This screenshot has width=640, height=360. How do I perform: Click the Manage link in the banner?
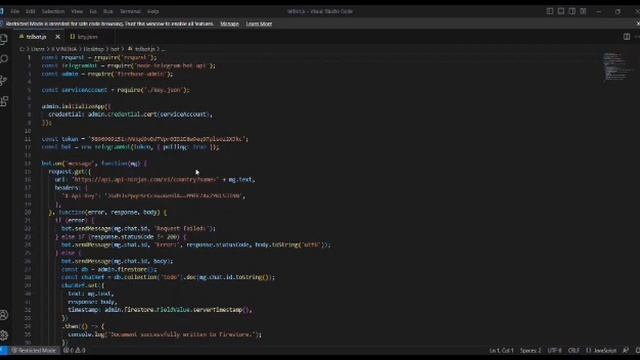[229, 24]
